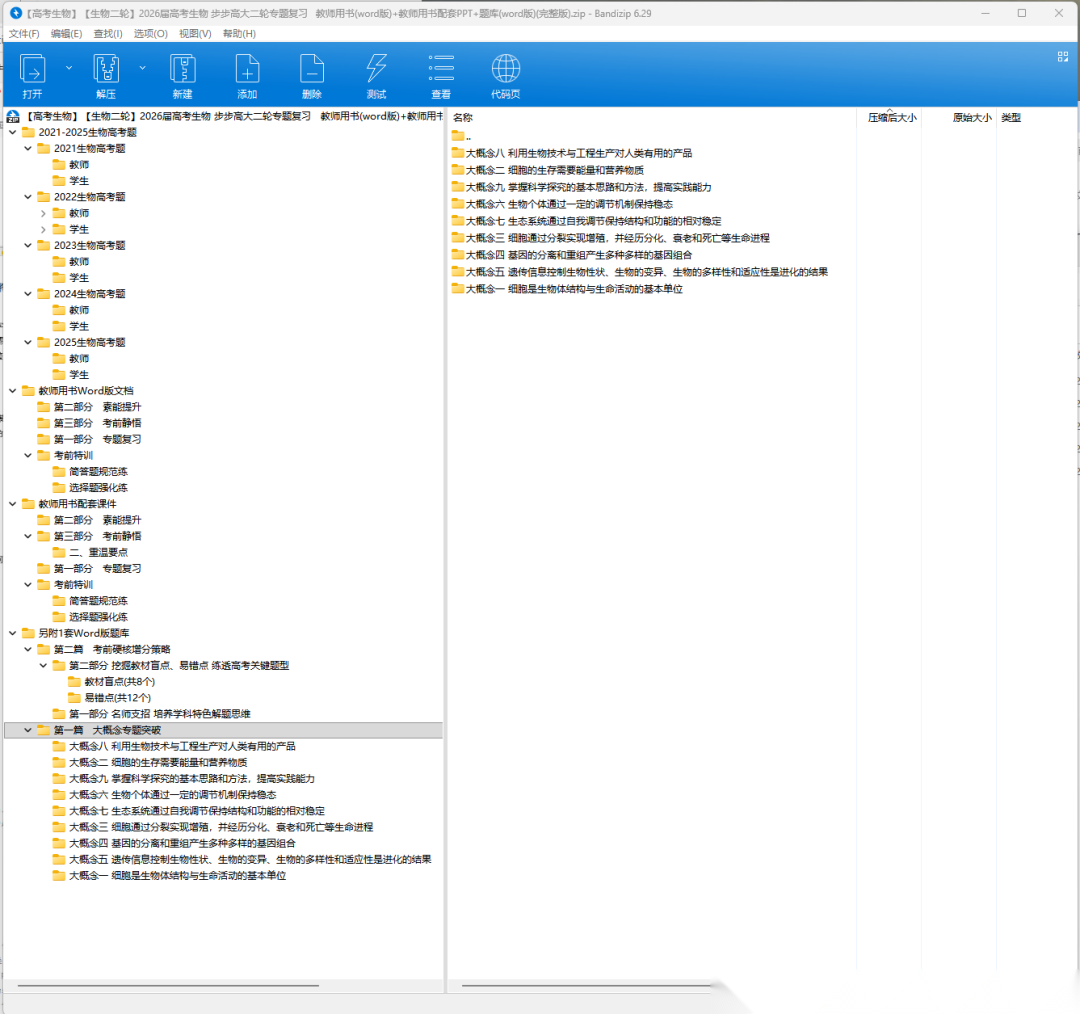Image resolution: width=1080 pixels, height=1014 pixels.
Task: Click the 代码页 (Code page) globe icon
Action: point(505,70)
